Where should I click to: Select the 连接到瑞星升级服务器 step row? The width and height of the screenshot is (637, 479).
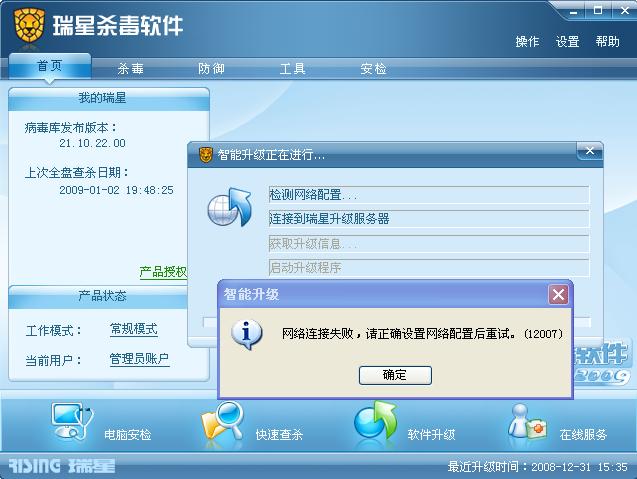(x=429, y=219)
